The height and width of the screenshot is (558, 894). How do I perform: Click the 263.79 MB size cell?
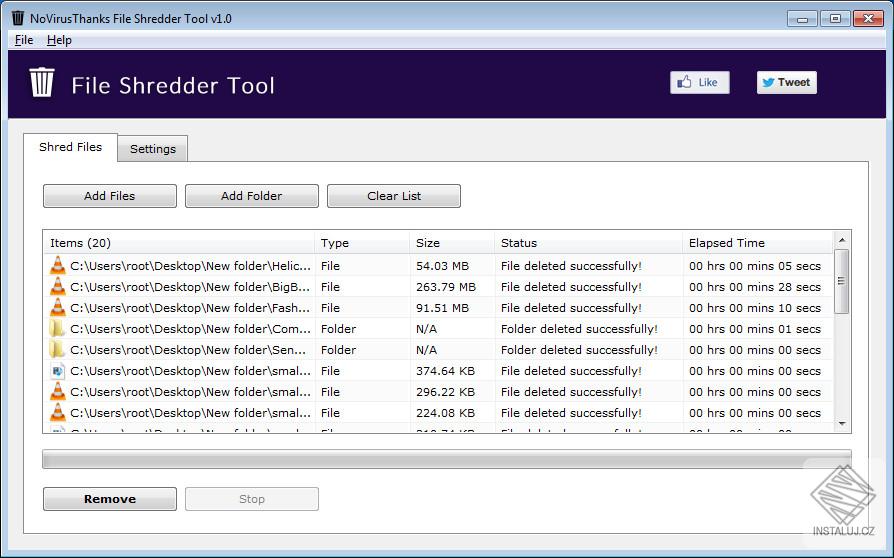[446, 287]
